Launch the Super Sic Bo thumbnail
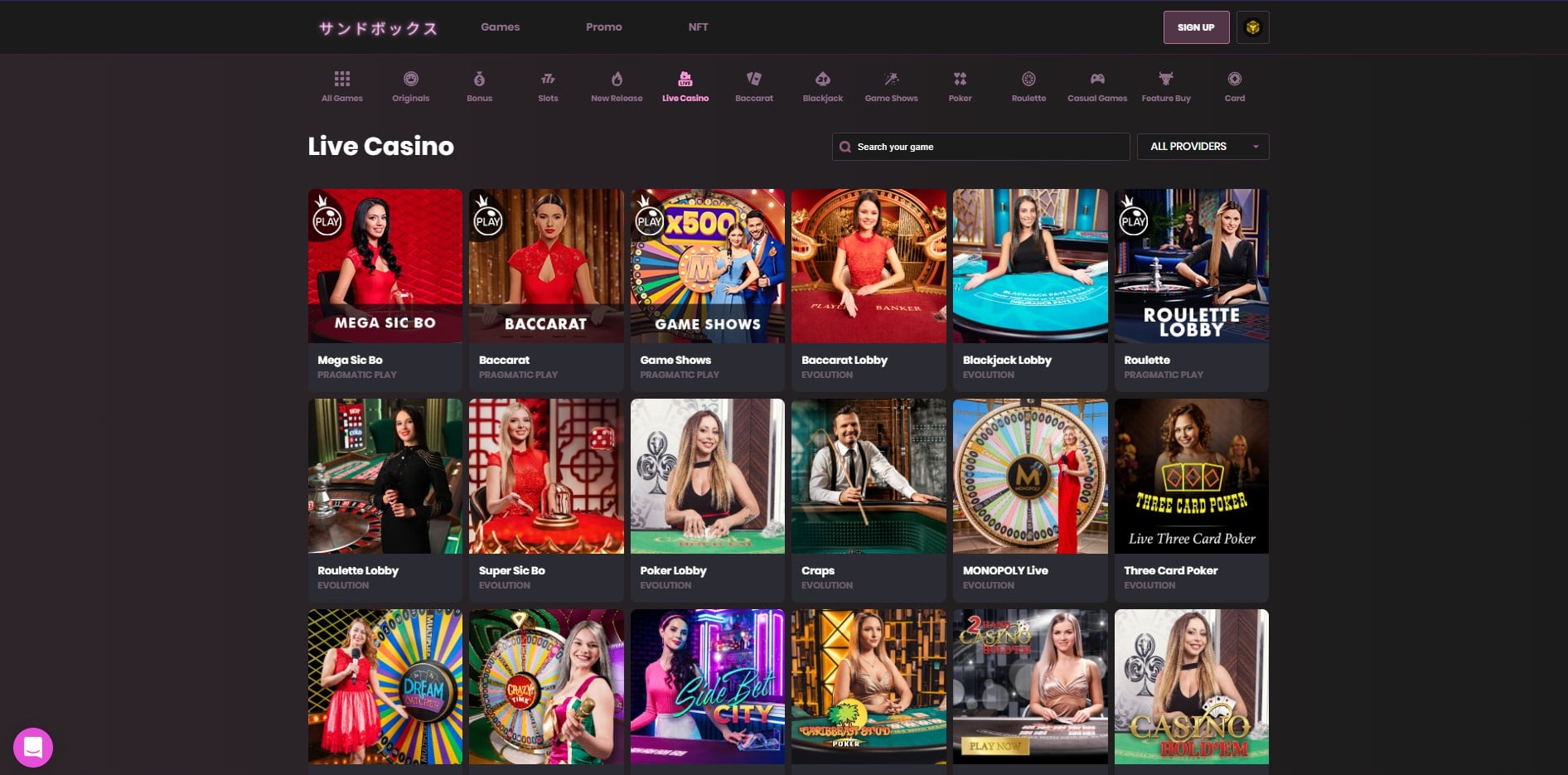1568x775 pixels. point(546,476)
